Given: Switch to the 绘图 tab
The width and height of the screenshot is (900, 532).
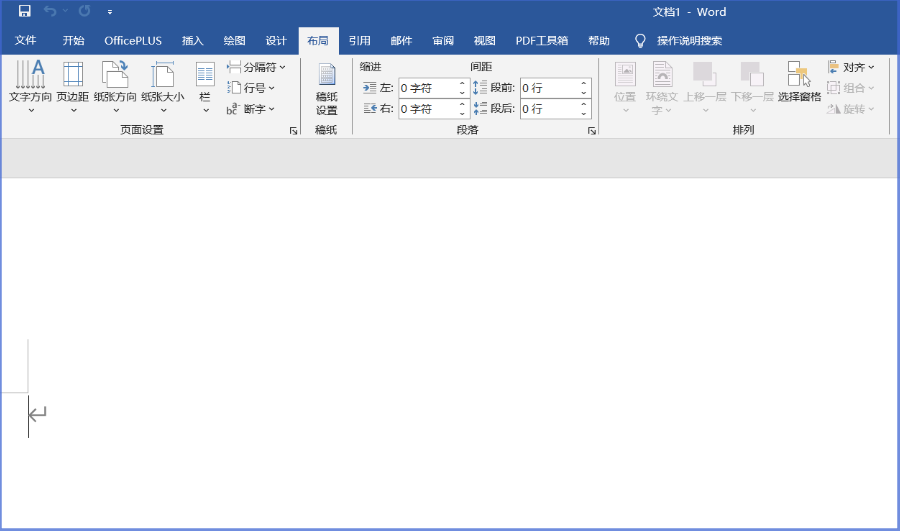Looking at the screenshot, I should [234, 41].
